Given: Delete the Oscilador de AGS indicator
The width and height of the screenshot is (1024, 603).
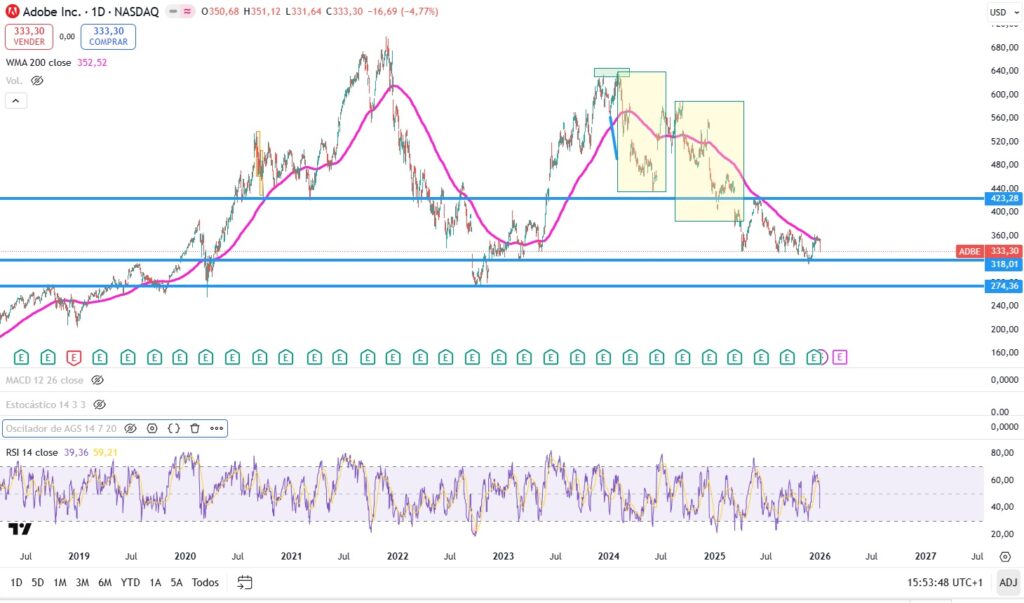Looking at the screenshot, I should (194, 428).
